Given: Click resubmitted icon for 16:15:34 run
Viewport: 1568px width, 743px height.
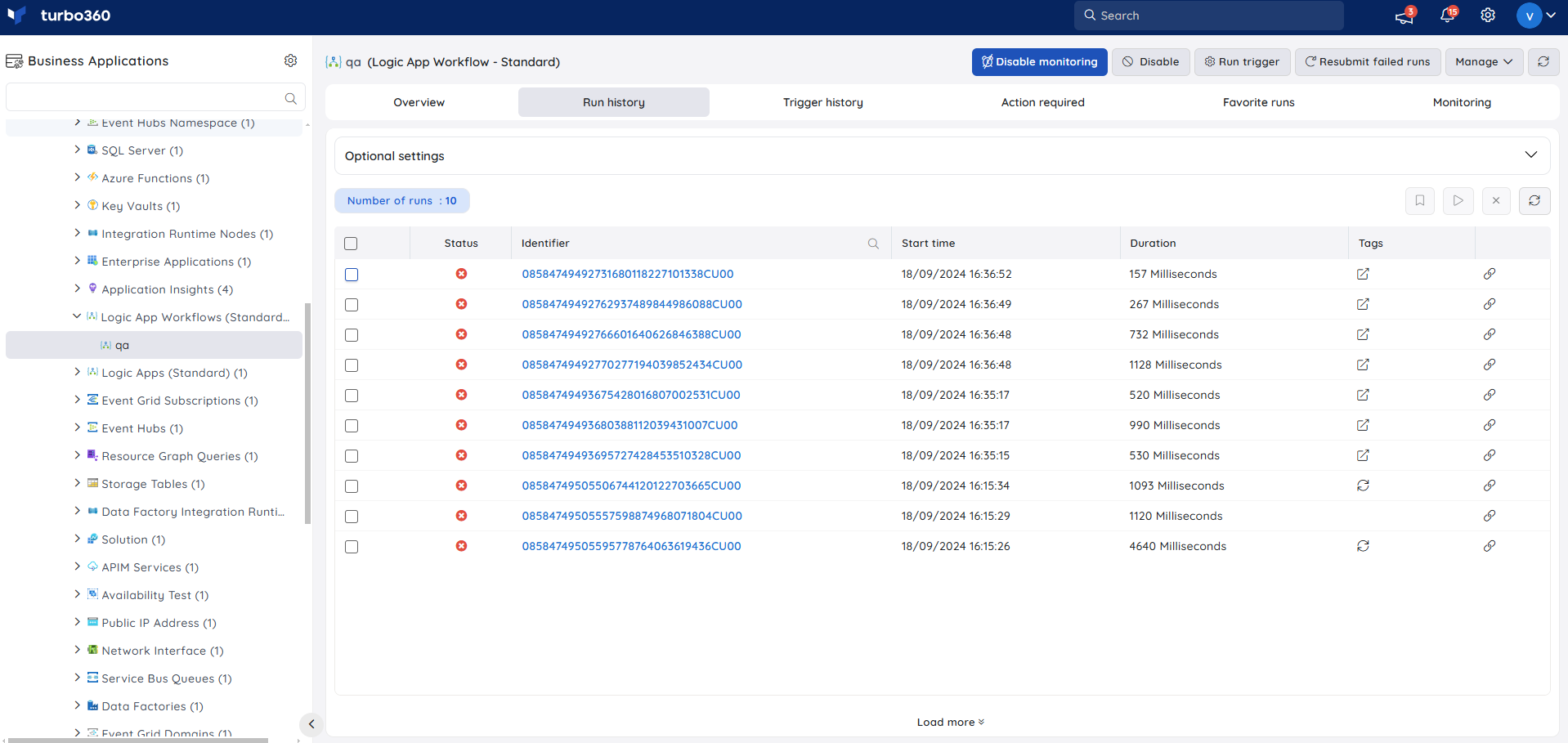Looking at the screenshot, I should pos(1363,486).
